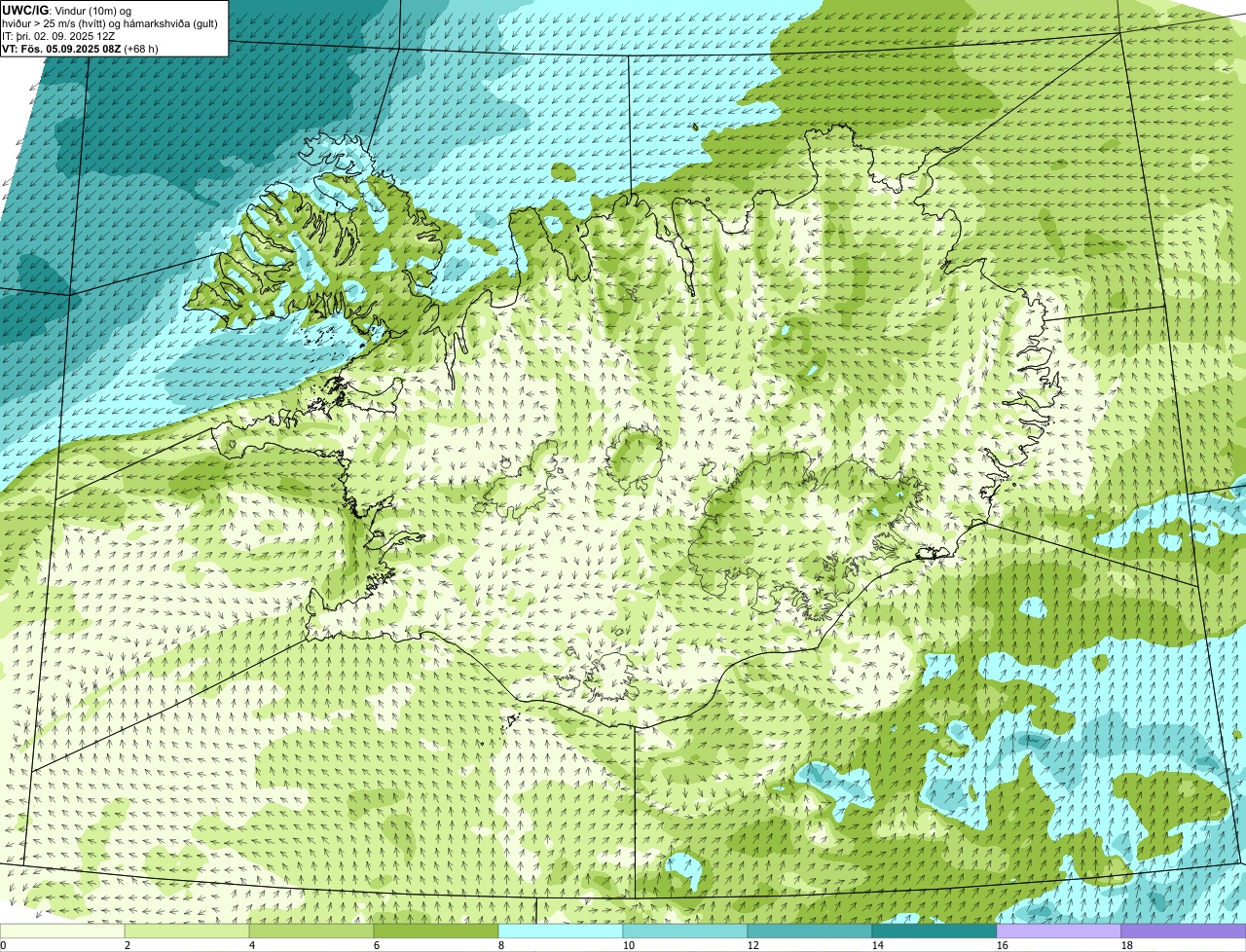Click the 10–12 m/s aqua legend swatch

pos(685,932)
